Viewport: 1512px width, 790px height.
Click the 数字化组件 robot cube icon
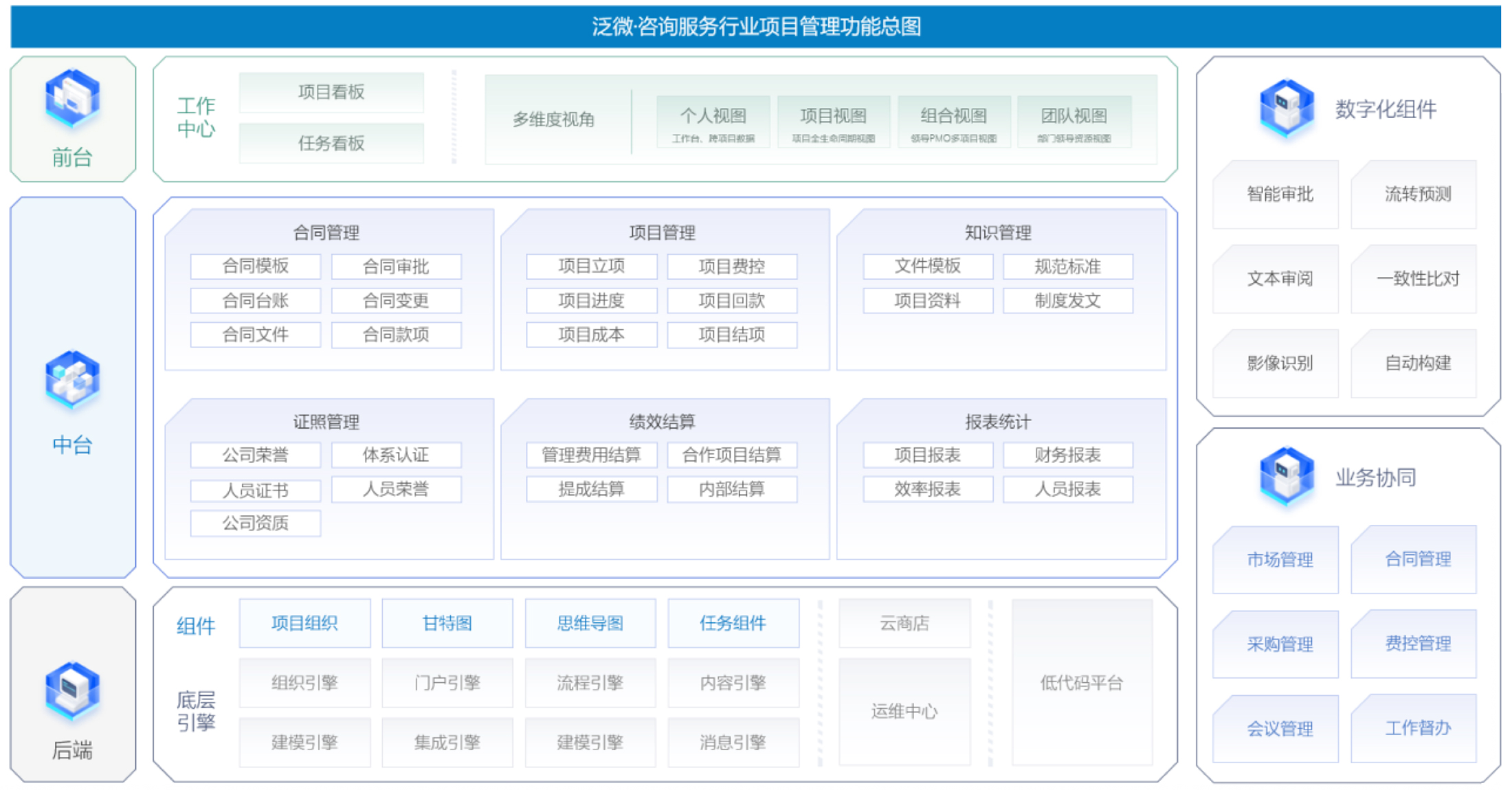1286,107
